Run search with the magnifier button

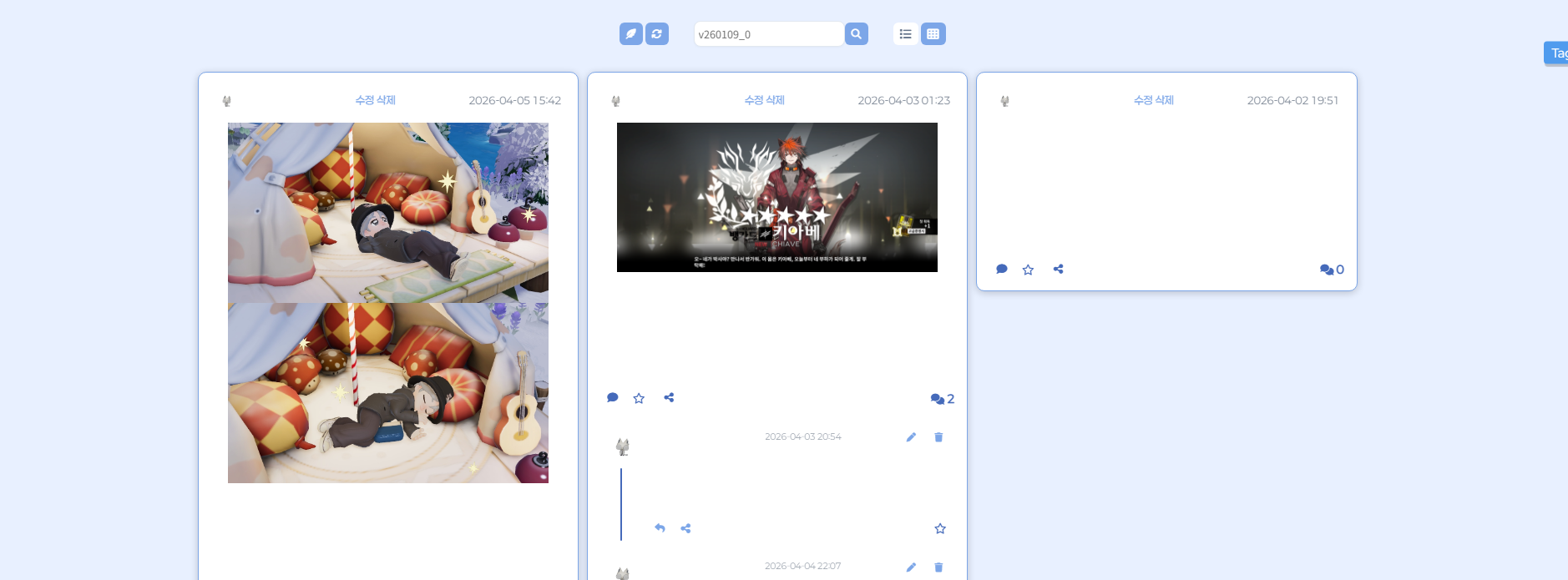[856, 34]
